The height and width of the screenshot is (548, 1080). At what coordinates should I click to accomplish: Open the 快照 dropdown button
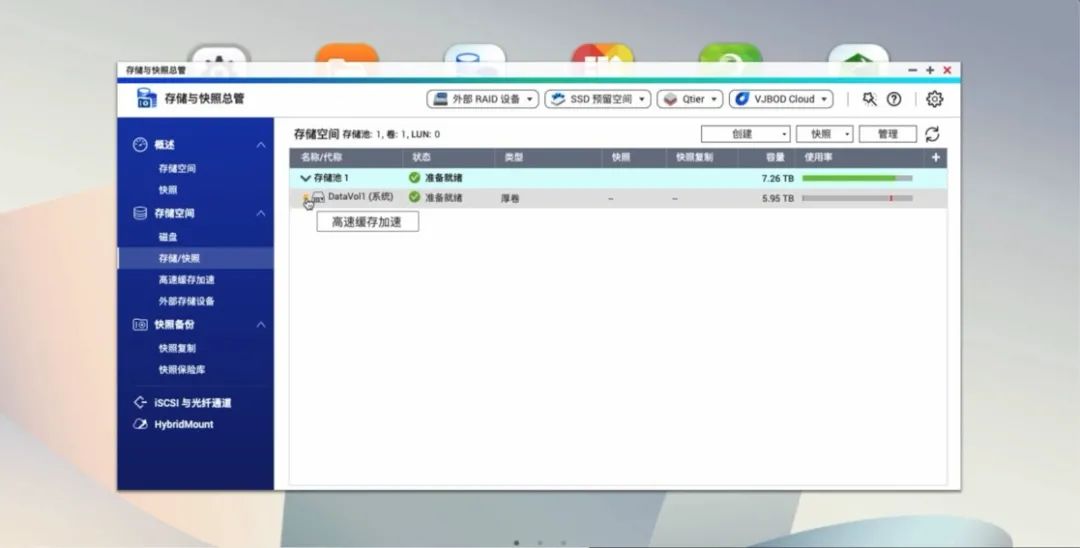824,134
